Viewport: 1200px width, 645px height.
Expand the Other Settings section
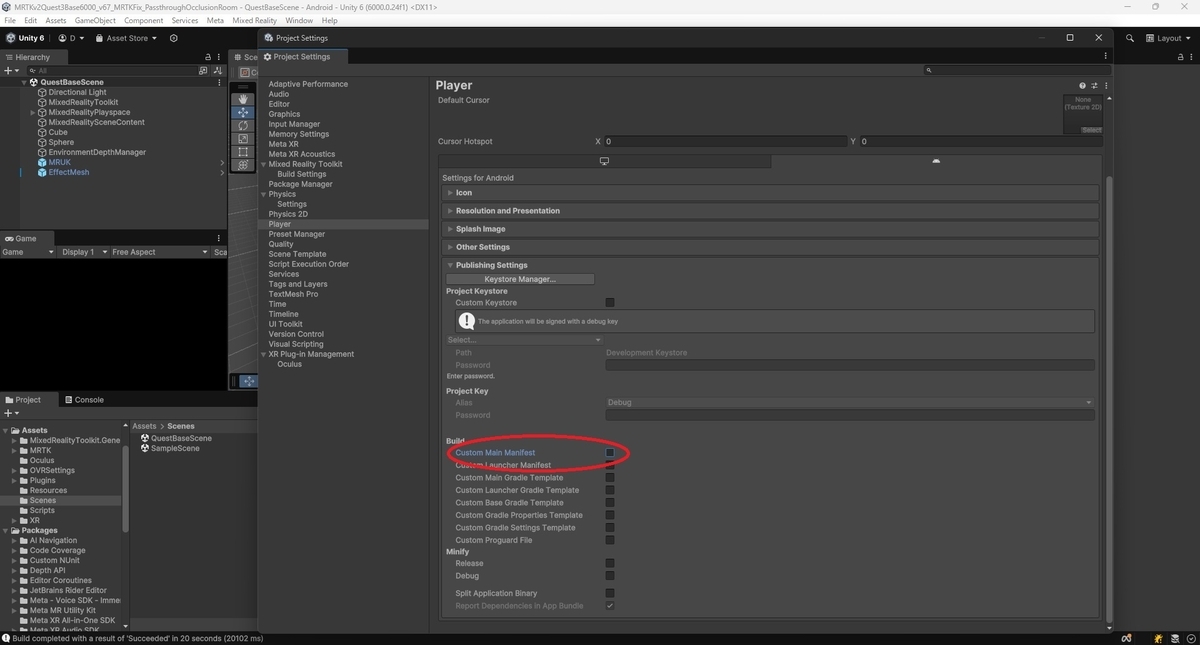coord(482,247)
